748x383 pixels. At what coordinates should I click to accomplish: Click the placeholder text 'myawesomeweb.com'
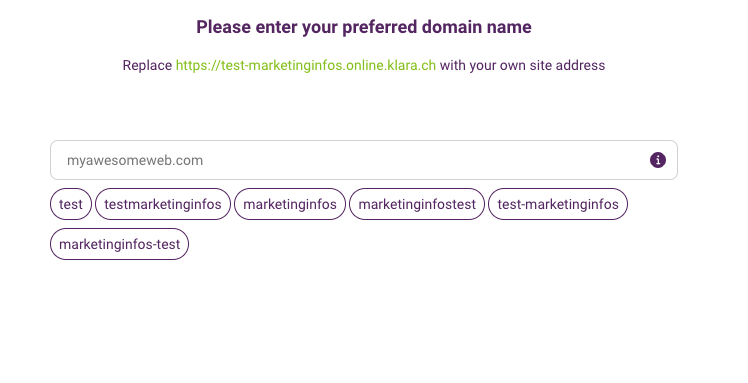click(x=135, y=160)
